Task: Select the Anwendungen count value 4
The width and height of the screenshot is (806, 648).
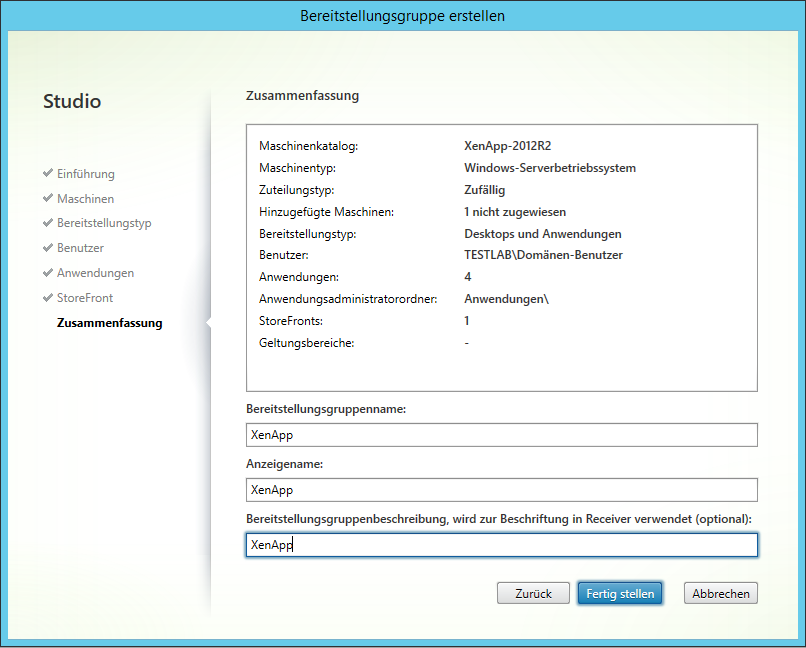Action: 468,277
